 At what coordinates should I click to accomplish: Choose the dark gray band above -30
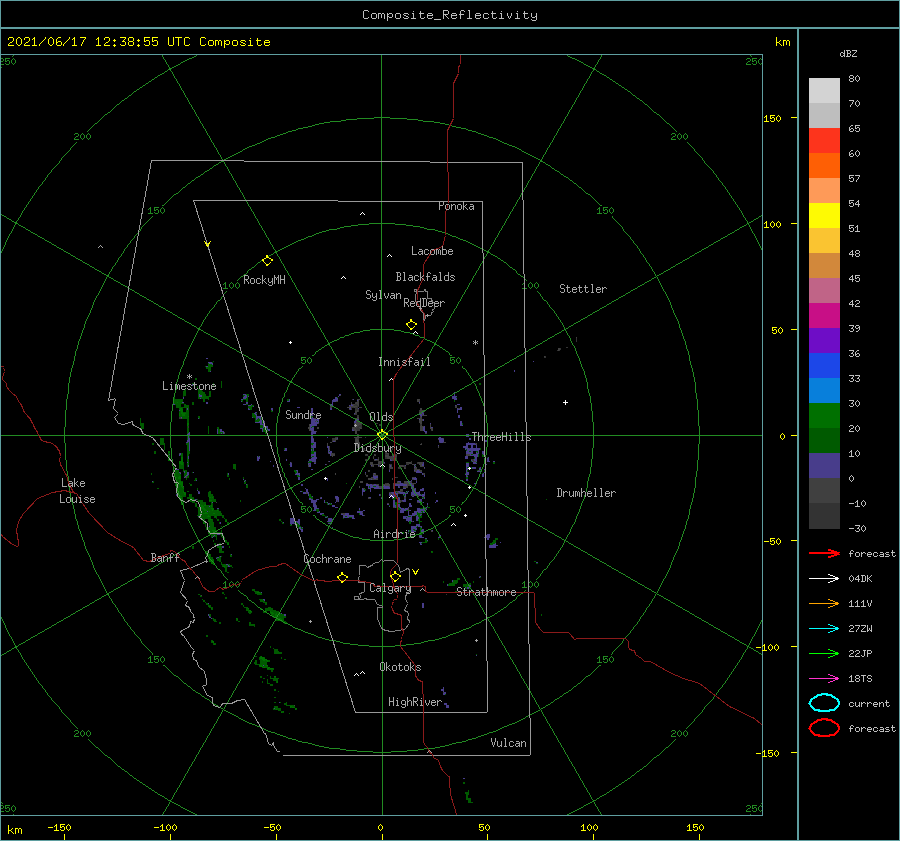point(824,516)
